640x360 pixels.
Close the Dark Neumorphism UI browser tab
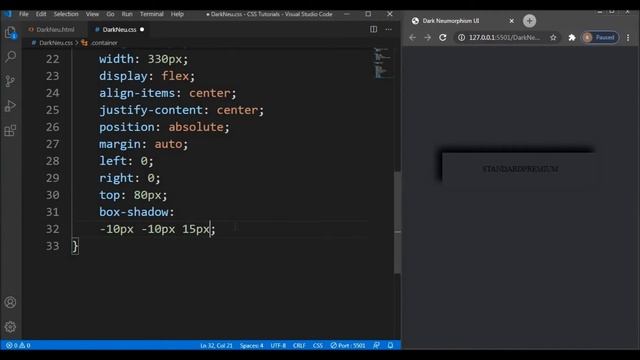coord(511,21)
